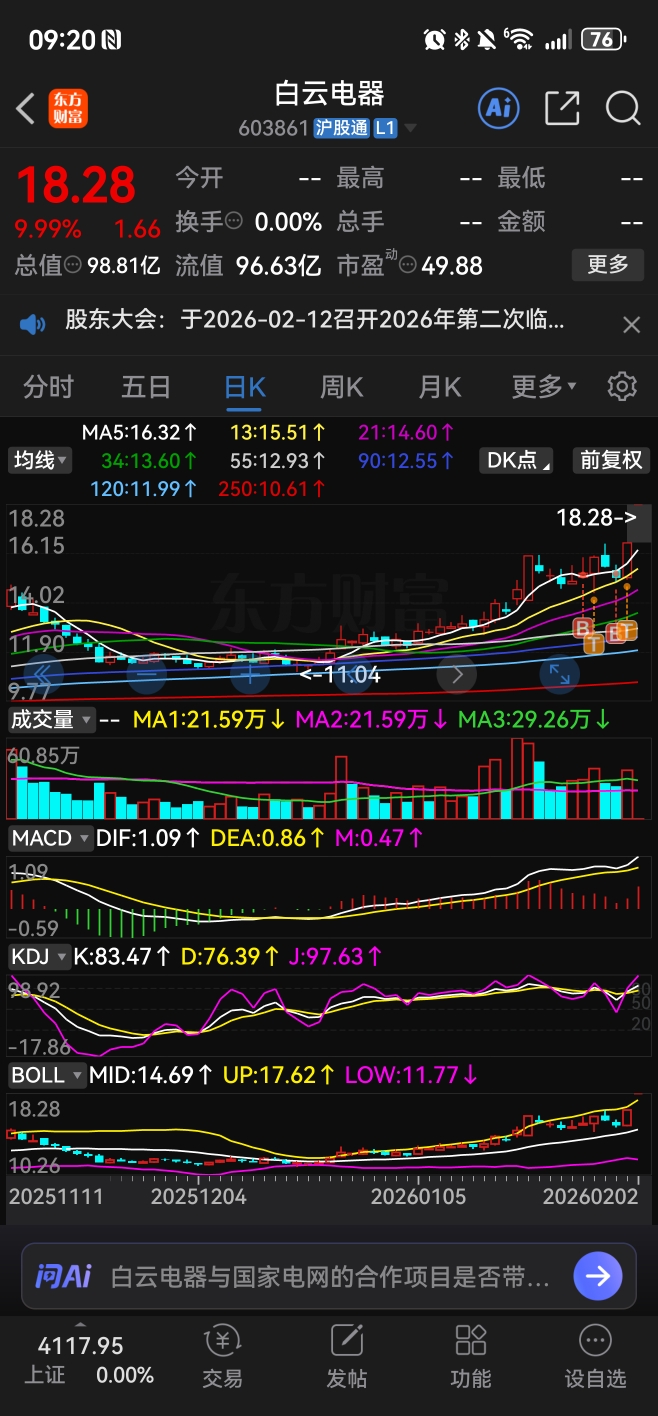The image size is (658, 1416).
Task: Tap DIF:1.09 MACD value
Action: click(x=149, y=838)
